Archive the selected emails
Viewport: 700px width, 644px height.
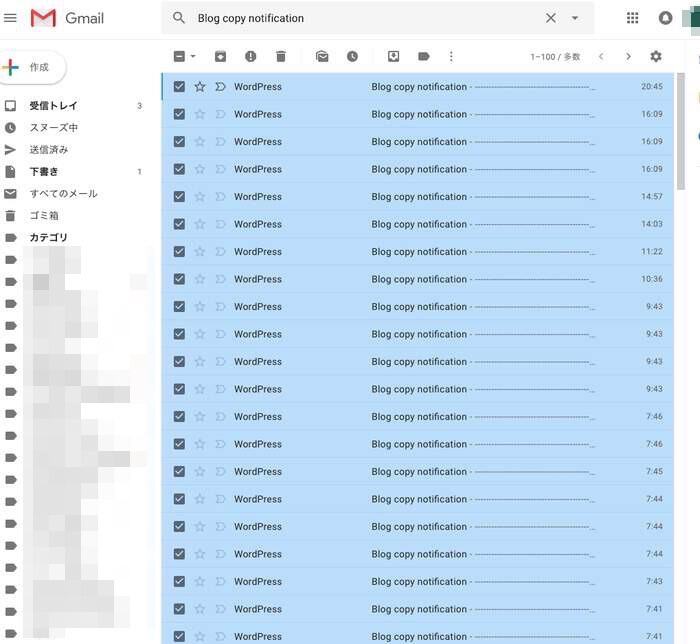click(221, 57)
